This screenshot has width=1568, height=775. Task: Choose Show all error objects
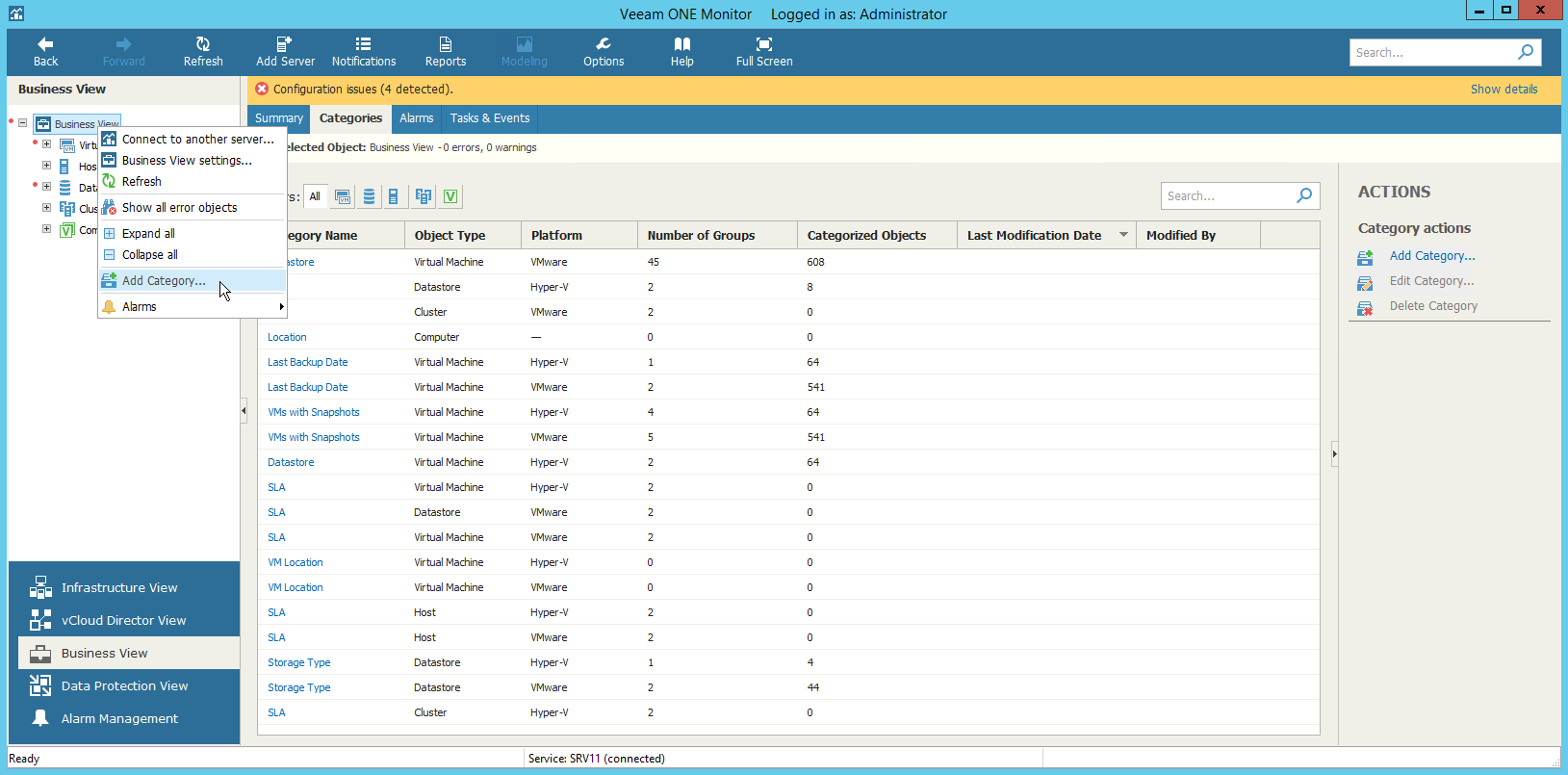[x=193, y=208]
